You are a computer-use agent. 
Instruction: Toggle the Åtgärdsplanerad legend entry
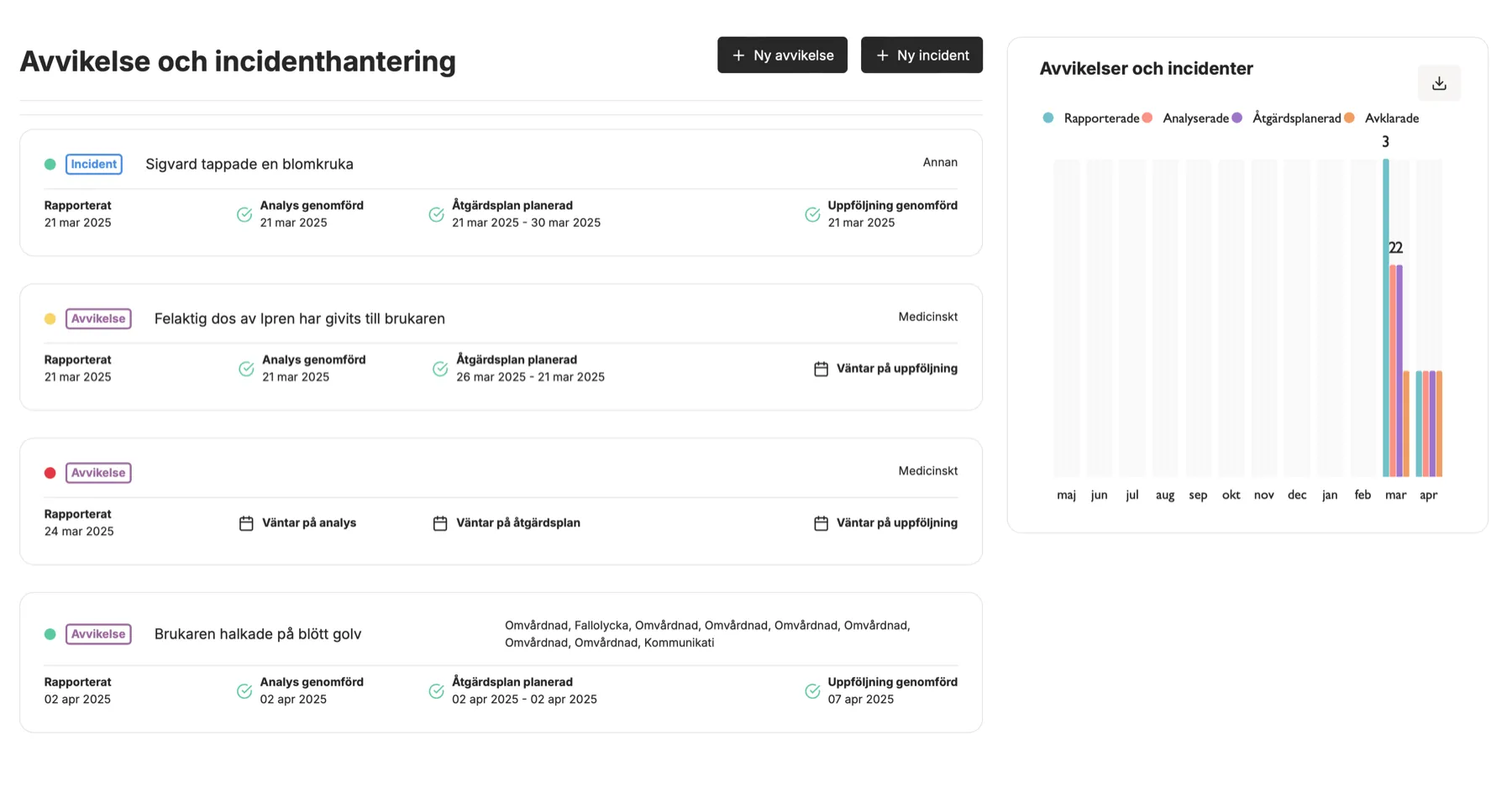[x=1287, y=118]
